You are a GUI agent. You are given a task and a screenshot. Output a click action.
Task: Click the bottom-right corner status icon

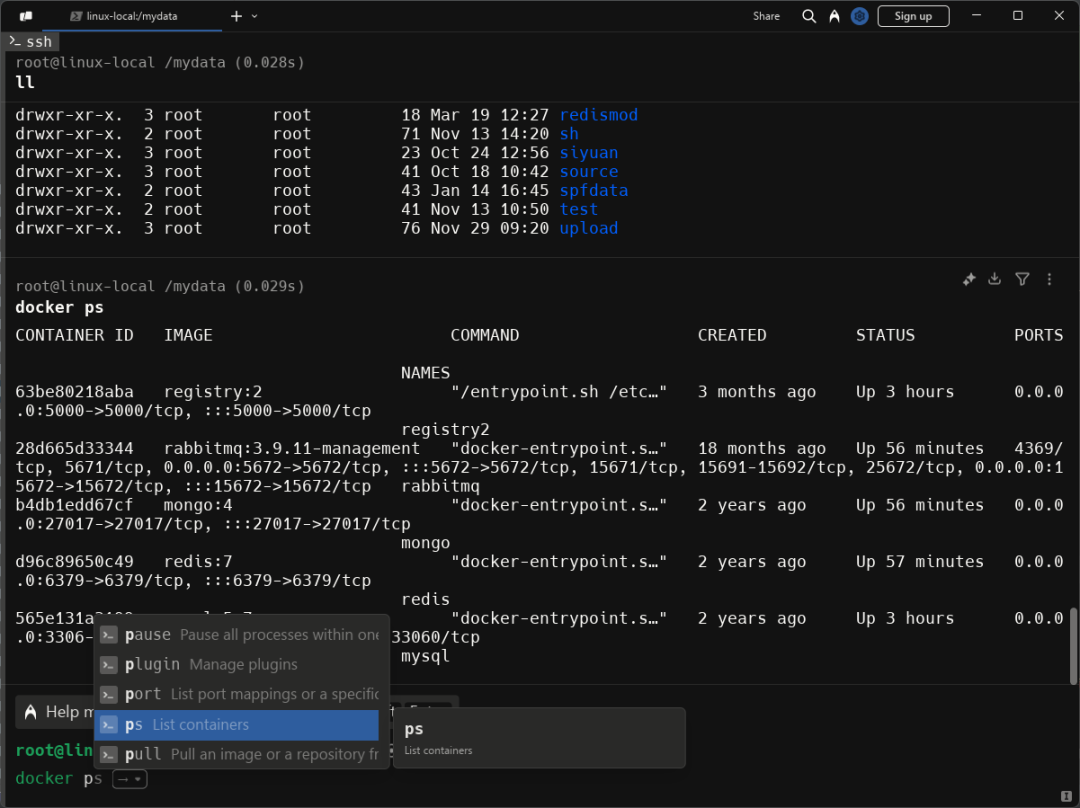[x=1068, y=796]
